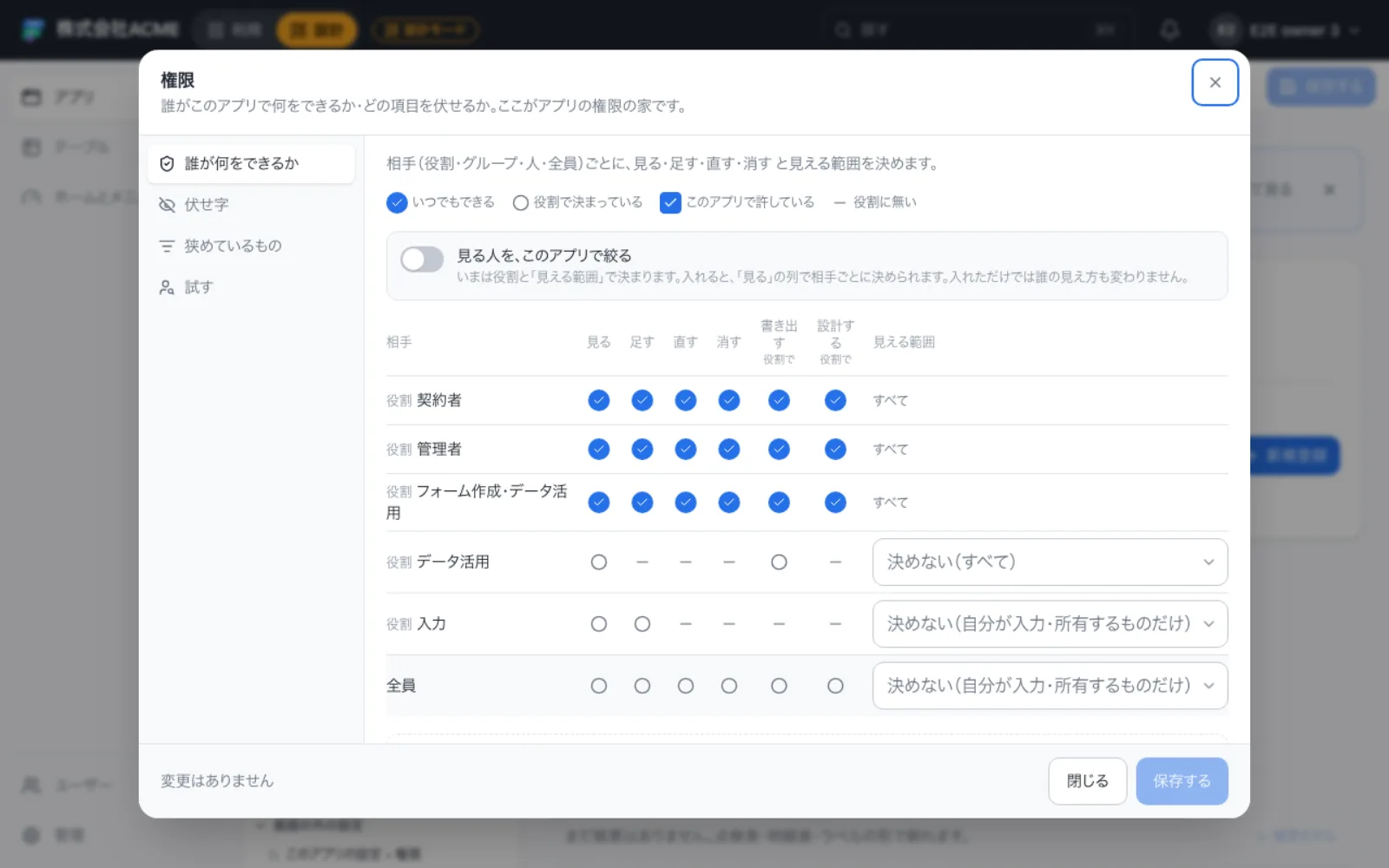Enable 書き出す for the データ活用 role
Viewport: 1389px width, 868px height.
[x=780, y=562]
